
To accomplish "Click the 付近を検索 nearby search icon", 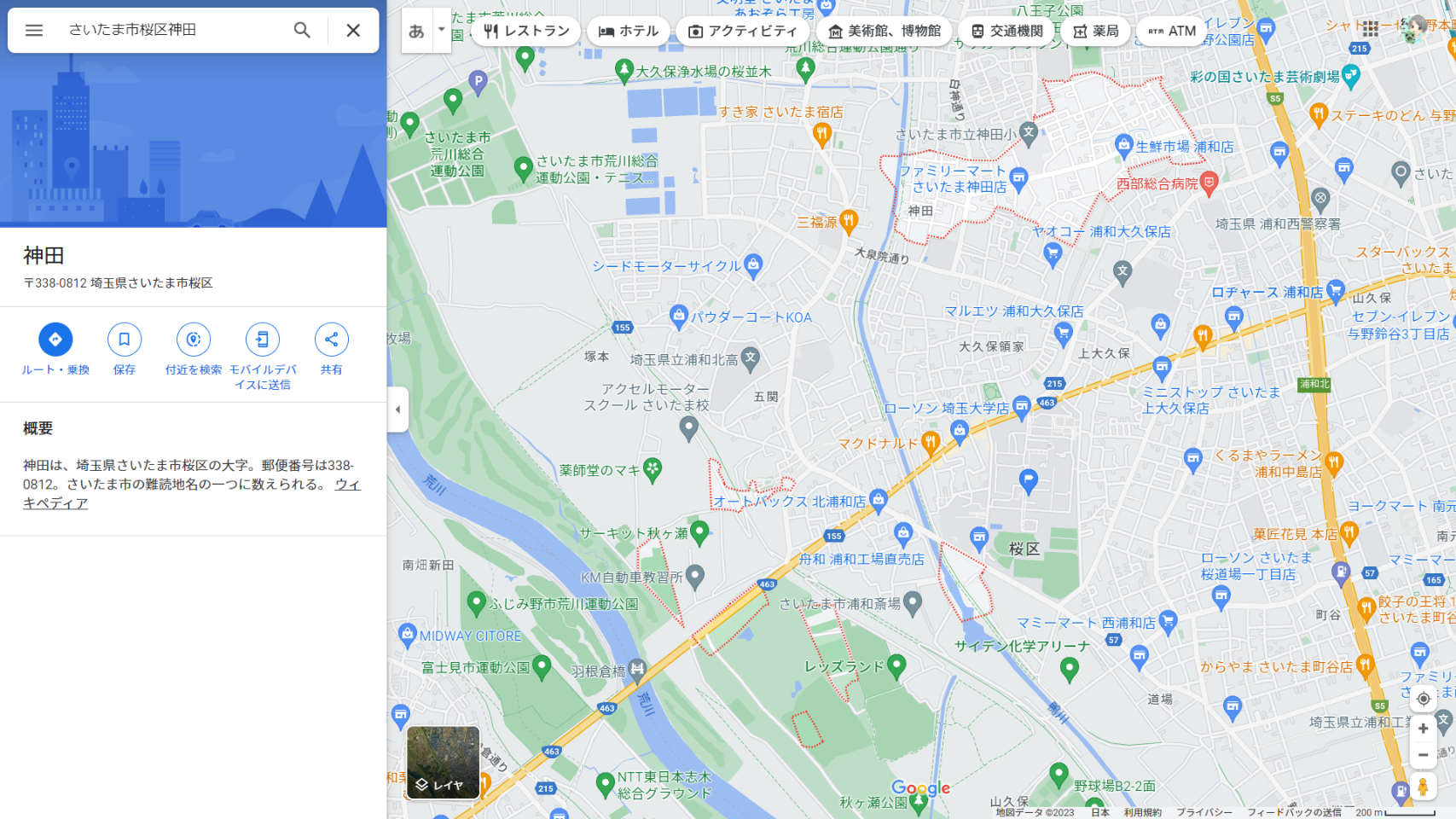I will tap(194, 340).
